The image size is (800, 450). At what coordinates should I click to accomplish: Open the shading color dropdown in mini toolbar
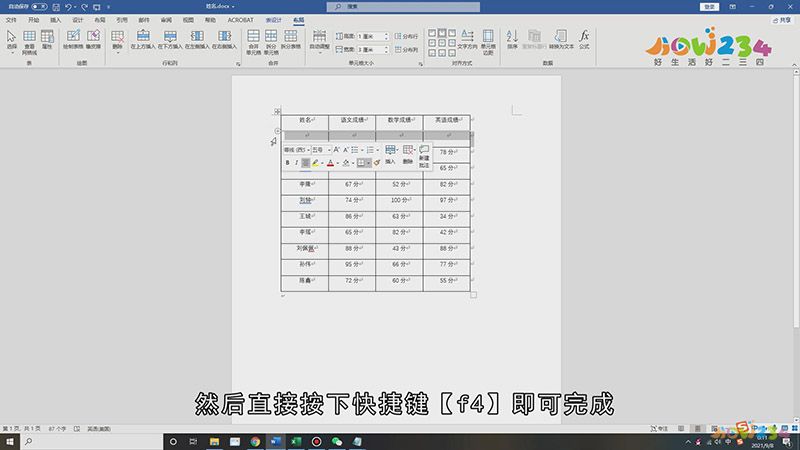pyautogui.click(x=353, y=163)
